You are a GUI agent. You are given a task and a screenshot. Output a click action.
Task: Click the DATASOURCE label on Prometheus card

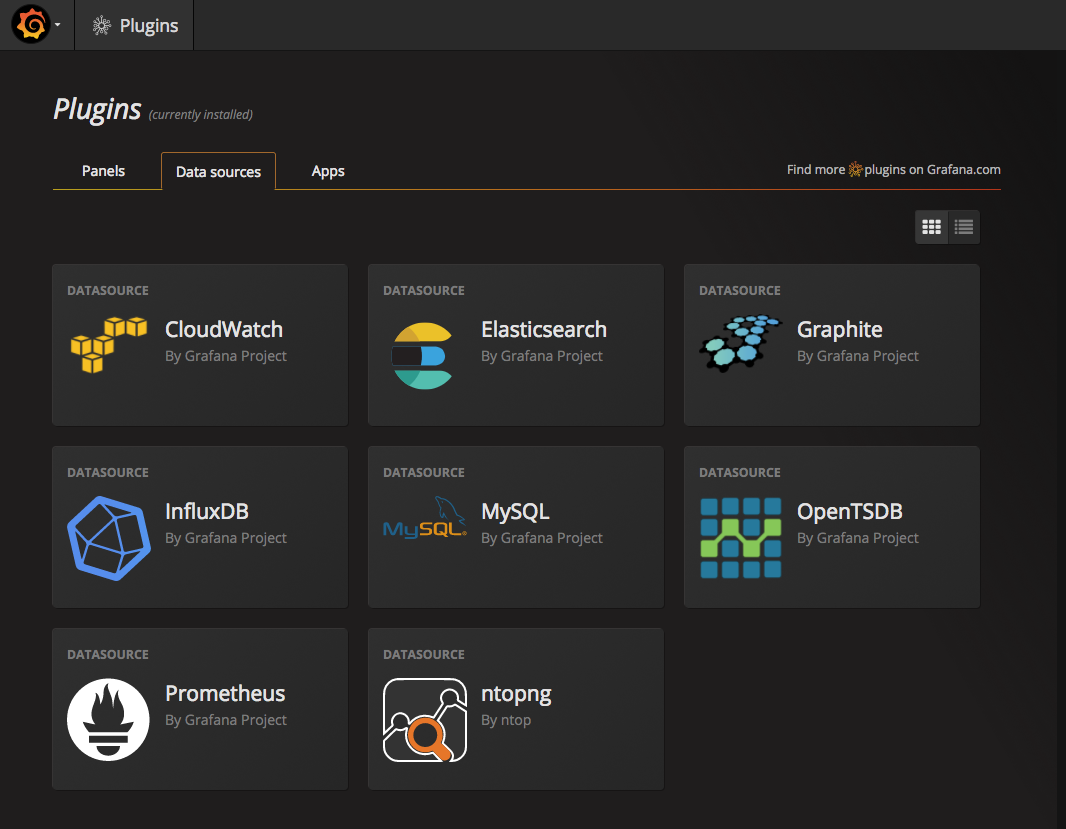(x=108, y=654)
